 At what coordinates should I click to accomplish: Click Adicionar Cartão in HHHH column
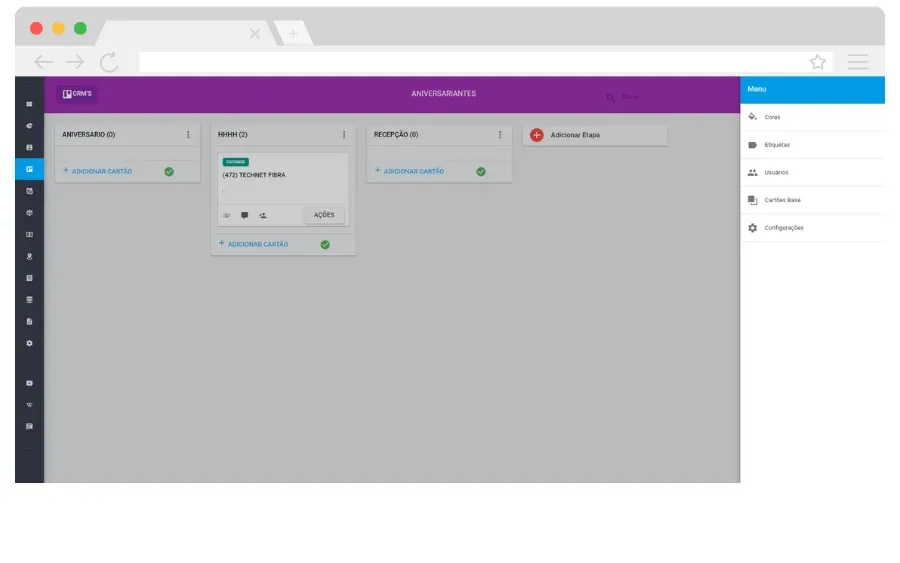[x=254, y=244]
